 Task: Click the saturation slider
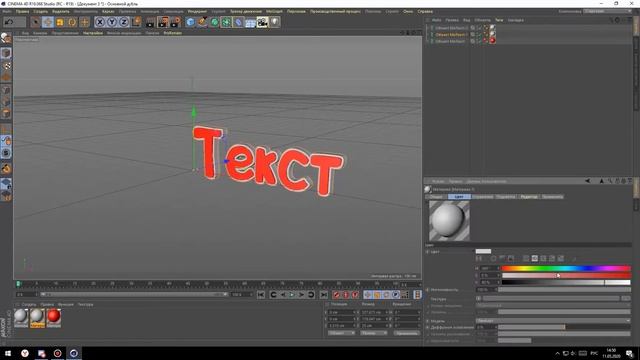566,276
